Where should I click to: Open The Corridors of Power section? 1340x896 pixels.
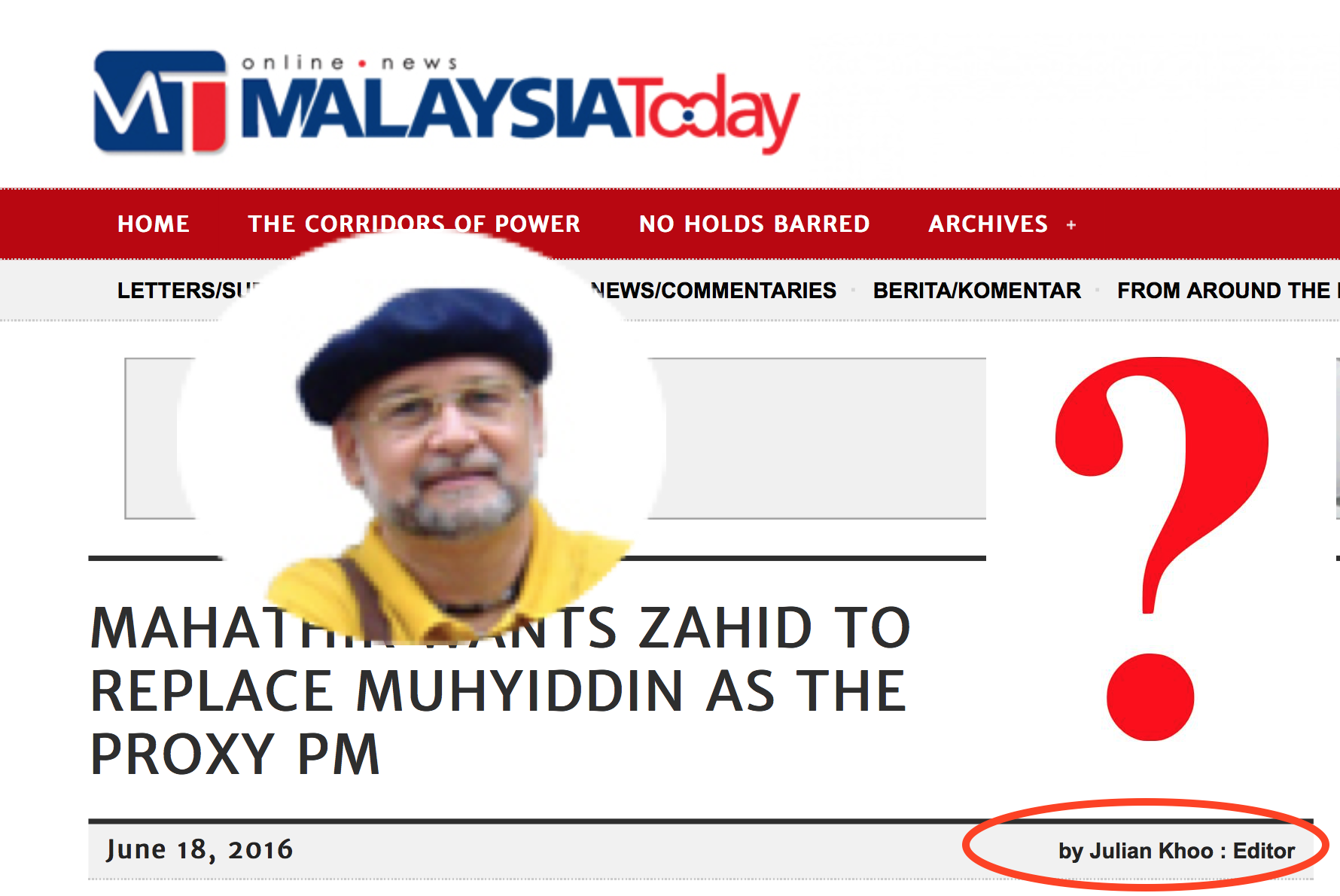pyautogui.click(x=414, y=224)
